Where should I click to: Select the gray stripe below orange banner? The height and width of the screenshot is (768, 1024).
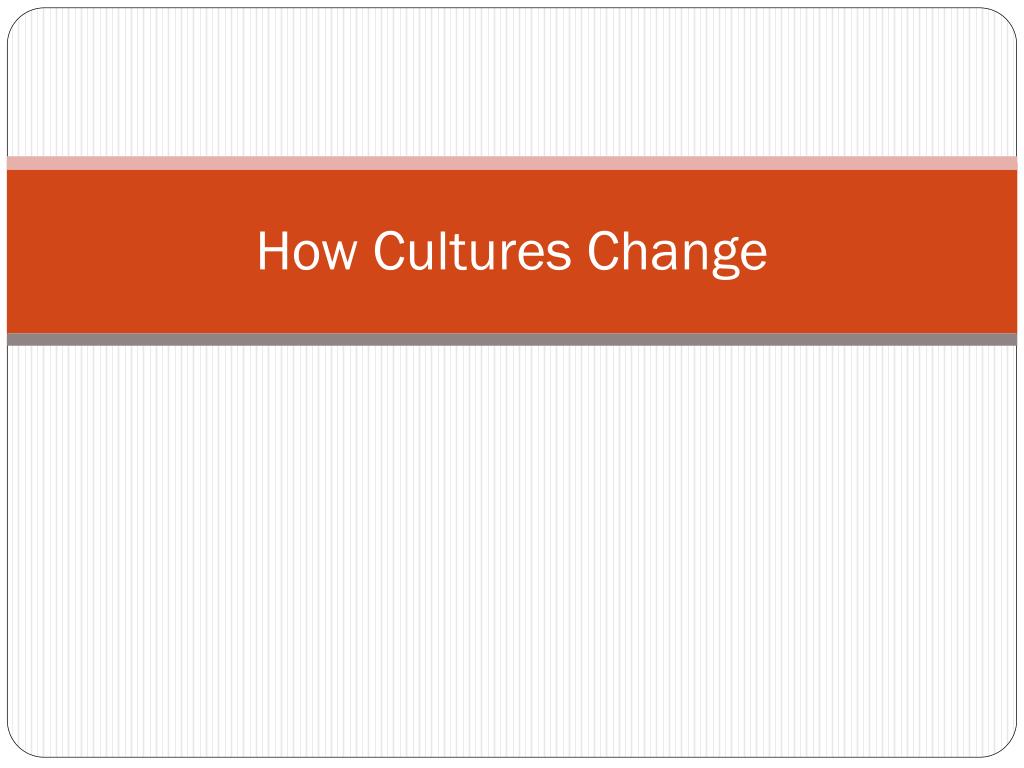[512, 339]
